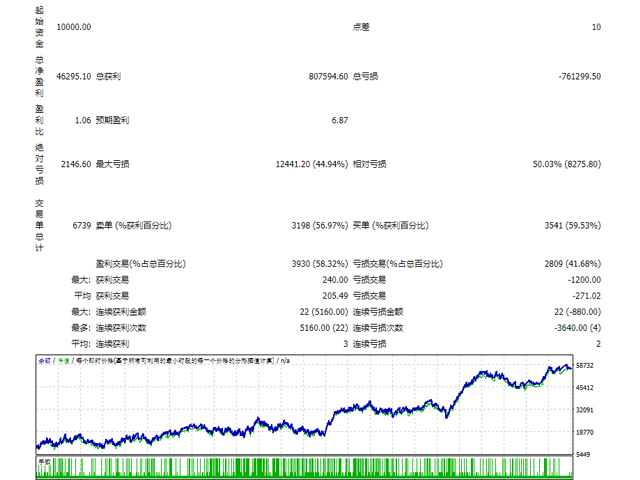Click the 卖单 (%获利百分比) label
The width and height of the screenshot is (640, 480).
point(134,226)
